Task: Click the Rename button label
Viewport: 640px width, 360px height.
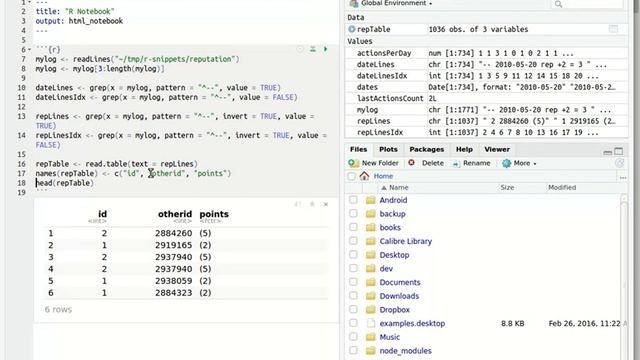Action: [x=476, y=163]
